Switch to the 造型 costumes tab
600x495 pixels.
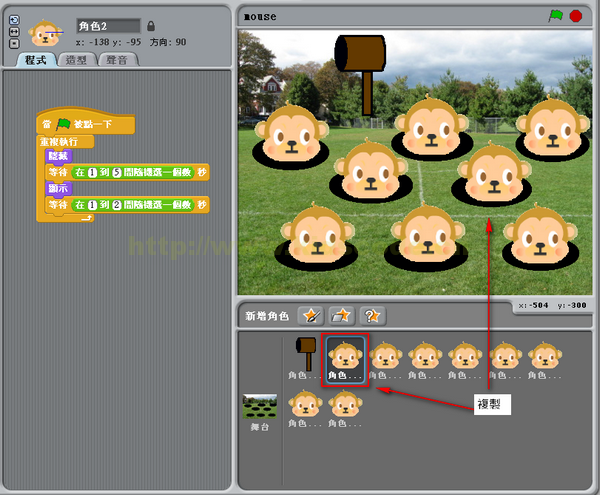pyautogui.click(x=77, y=60)
